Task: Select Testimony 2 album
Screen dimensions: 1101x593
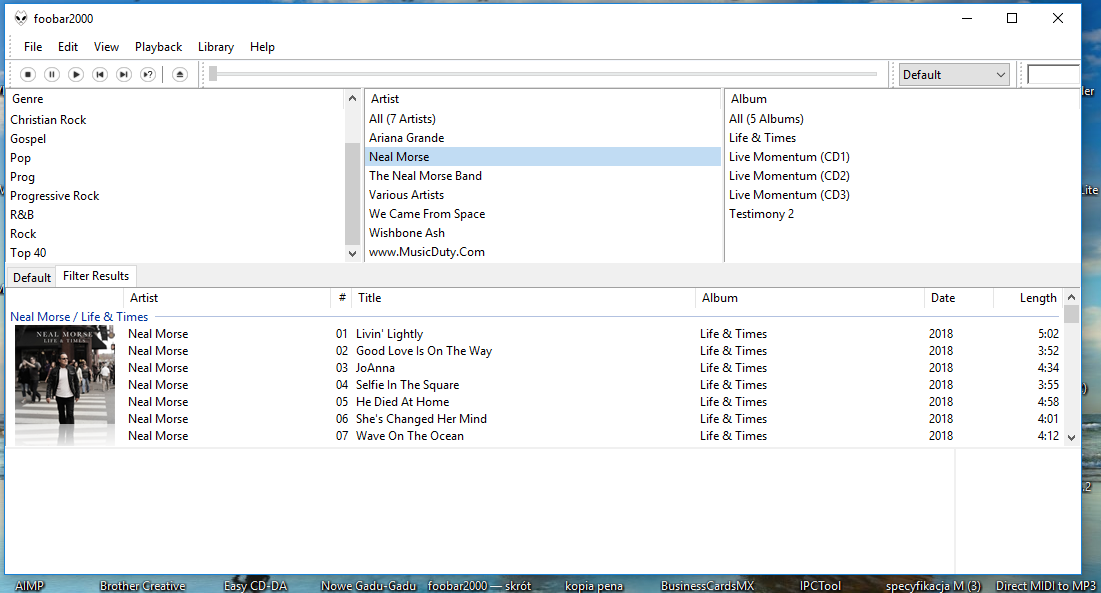Action: [x=902, y=214]
